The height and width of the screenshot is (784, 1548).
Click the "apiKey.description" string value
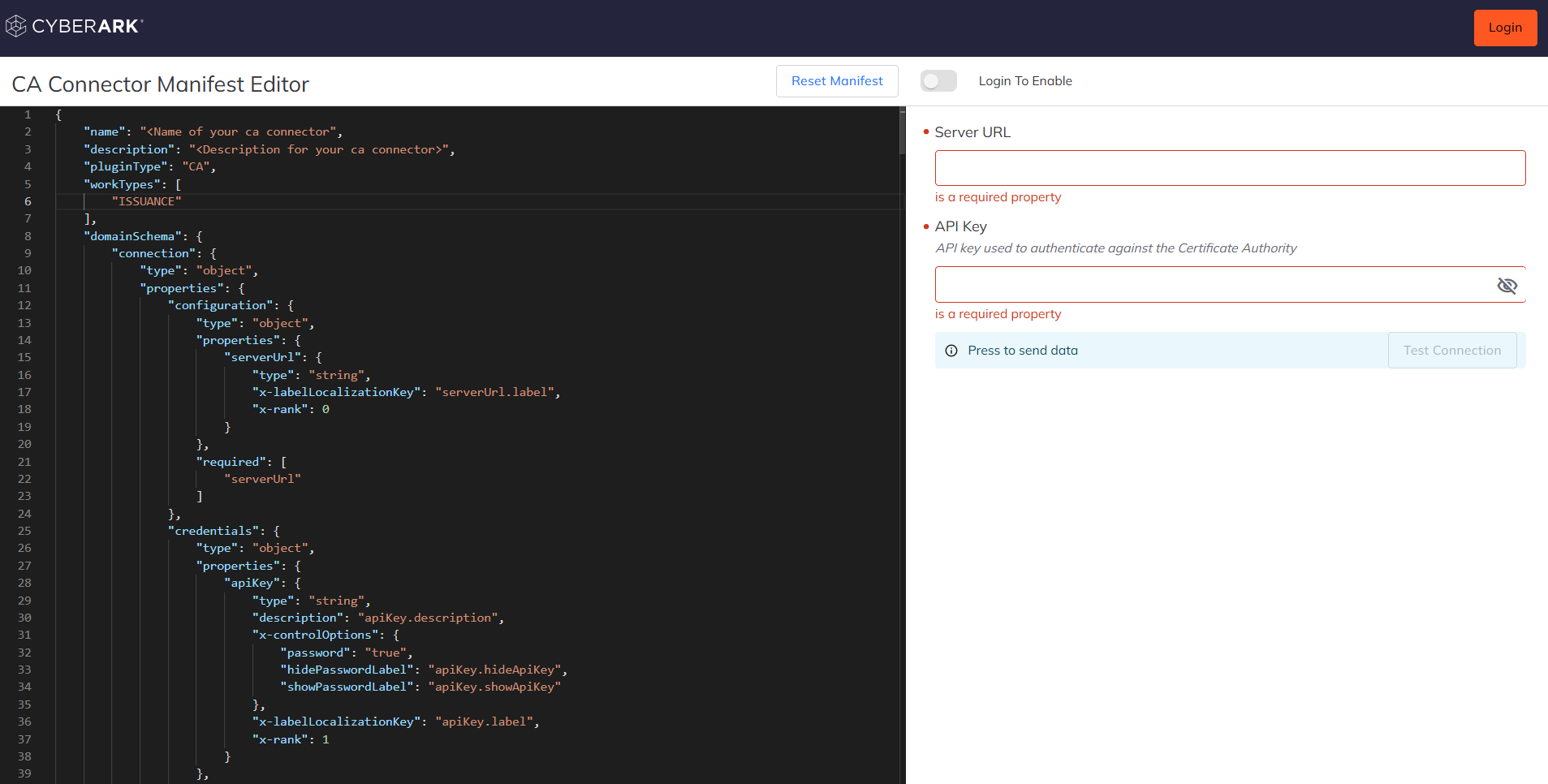pos(428,618)
